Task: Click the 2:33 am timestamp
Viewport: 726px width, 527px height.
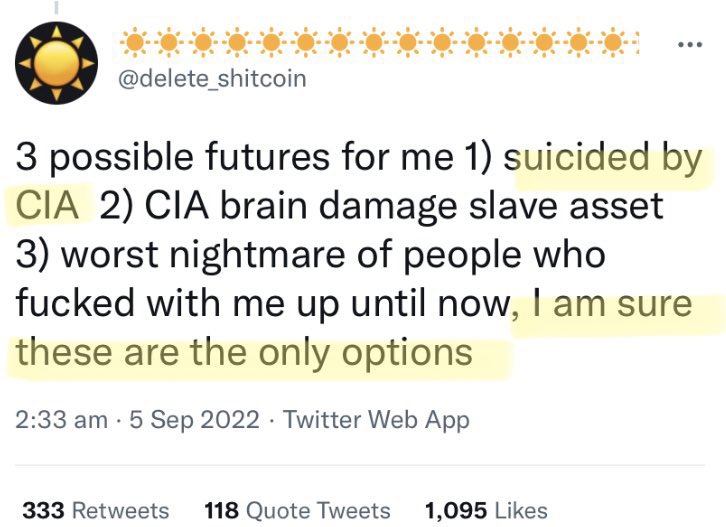Action: click(x=61, y=421)
